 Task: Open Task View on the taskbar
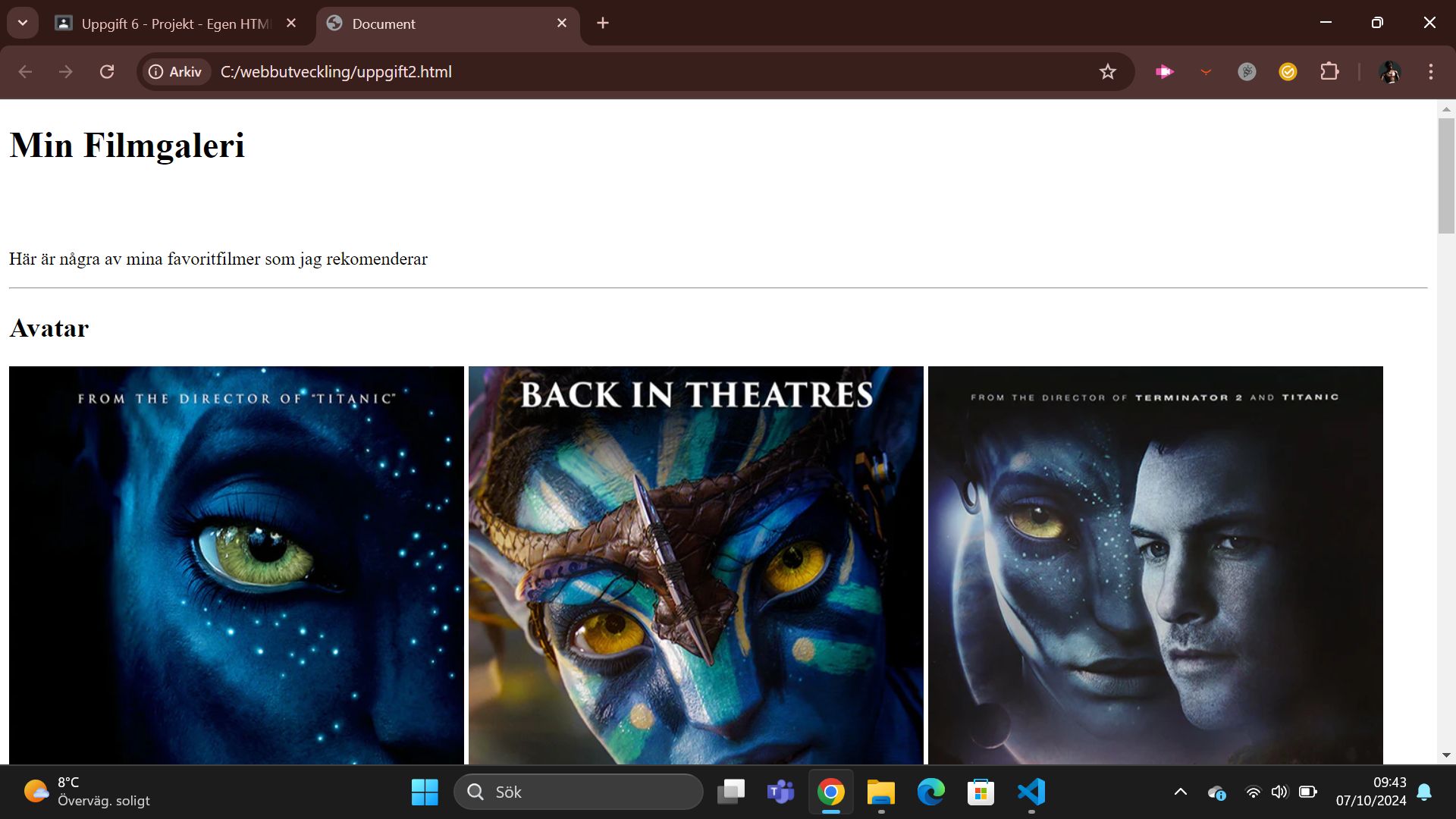pyautogui.click(x=731, y=792)
